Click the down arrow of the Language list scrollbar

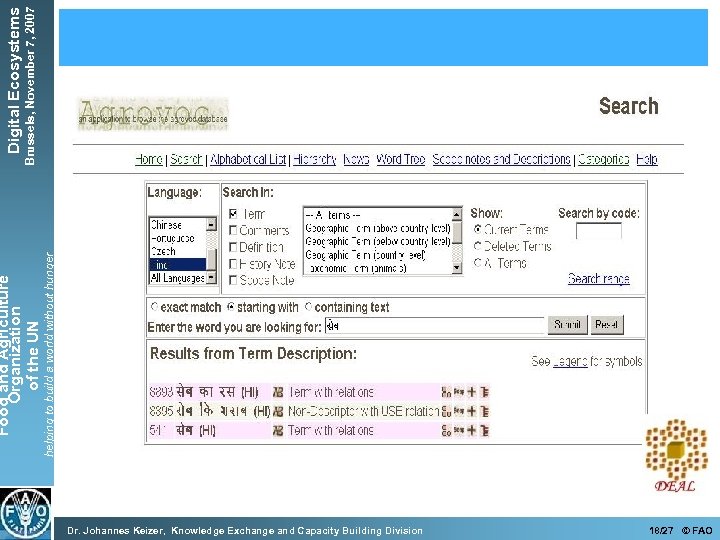point(211,277)
